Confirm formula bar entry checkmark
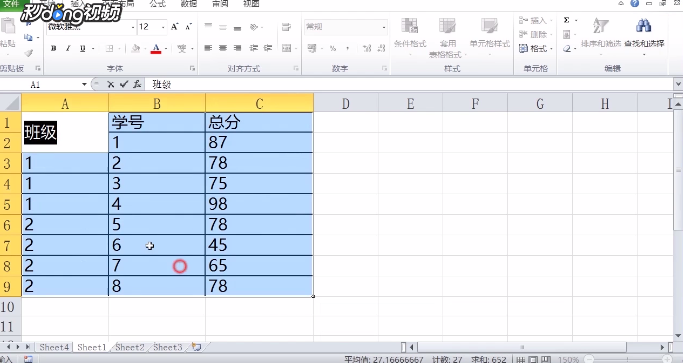This screenshot has height=363, width=683. pyautogui.click(x=124, y=84)
